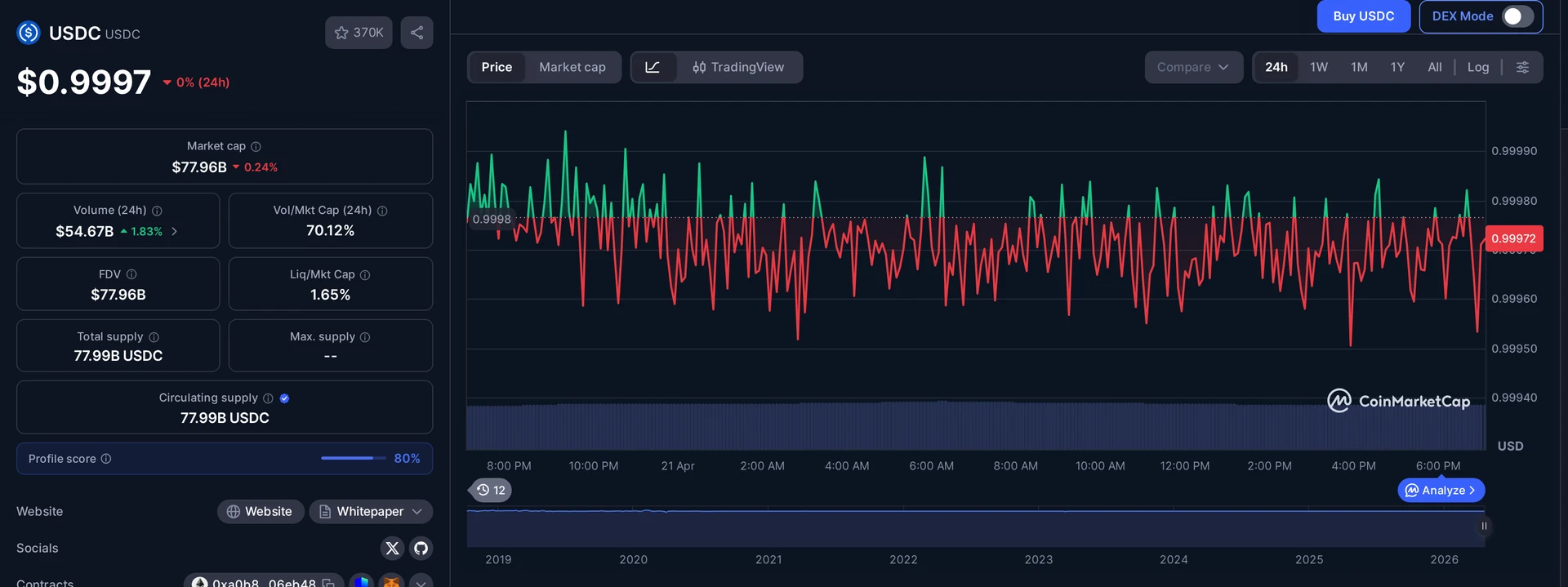The height and width of the screenshot is (587, 1568).
Task: Expand more contracts with the chevron
Action: click(x=421, y=582)
